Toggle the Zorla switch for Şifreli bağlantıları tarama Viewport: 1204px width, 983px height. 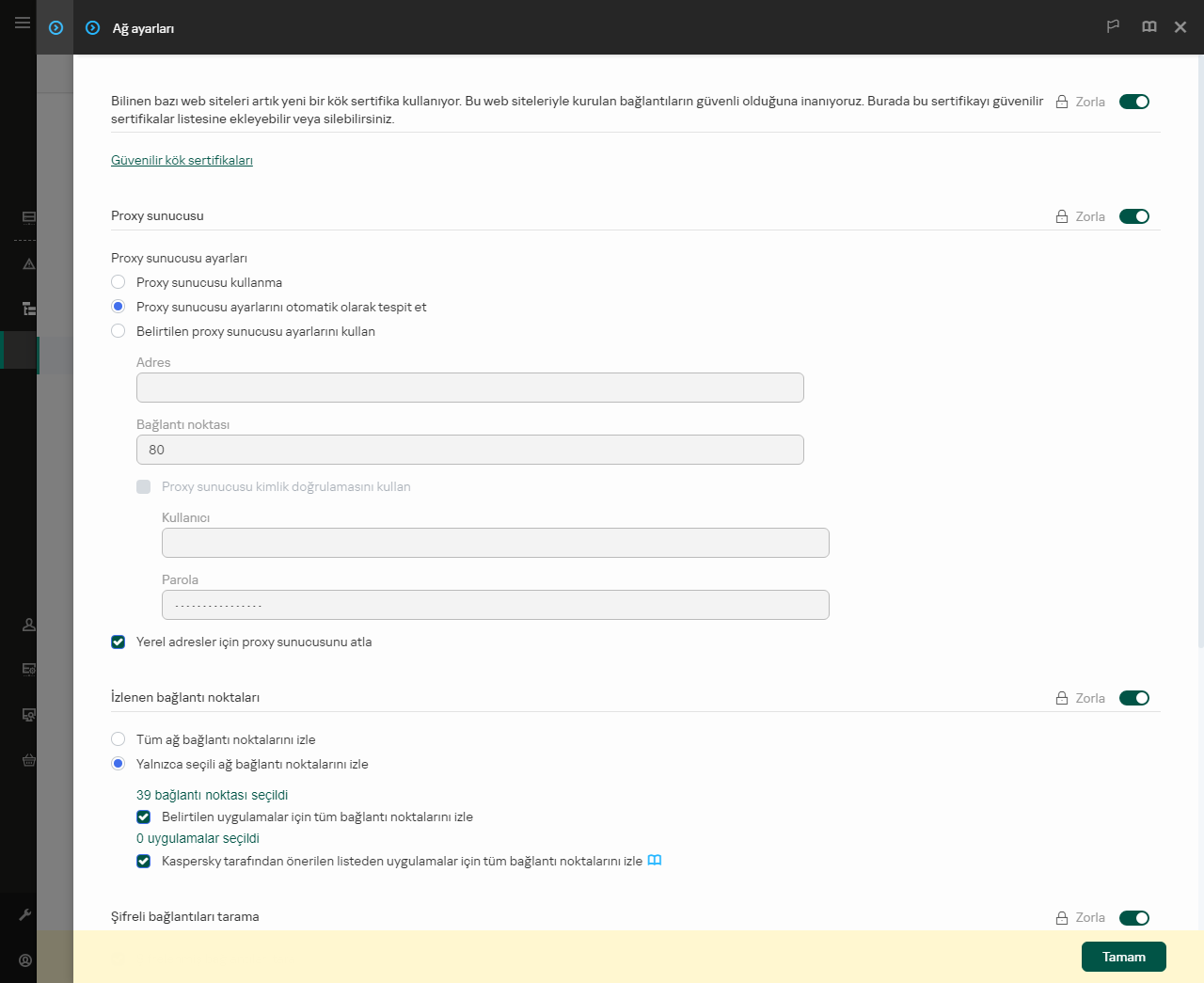[x=1133, y=918]
